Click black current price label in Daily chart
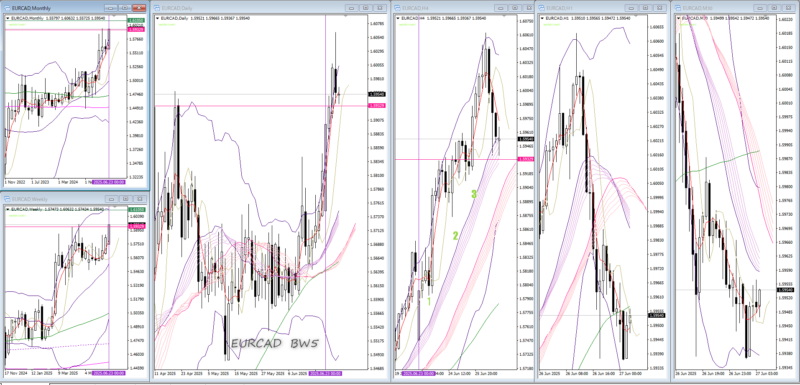This screenshot has width=800, height=385. pos(377,94)
